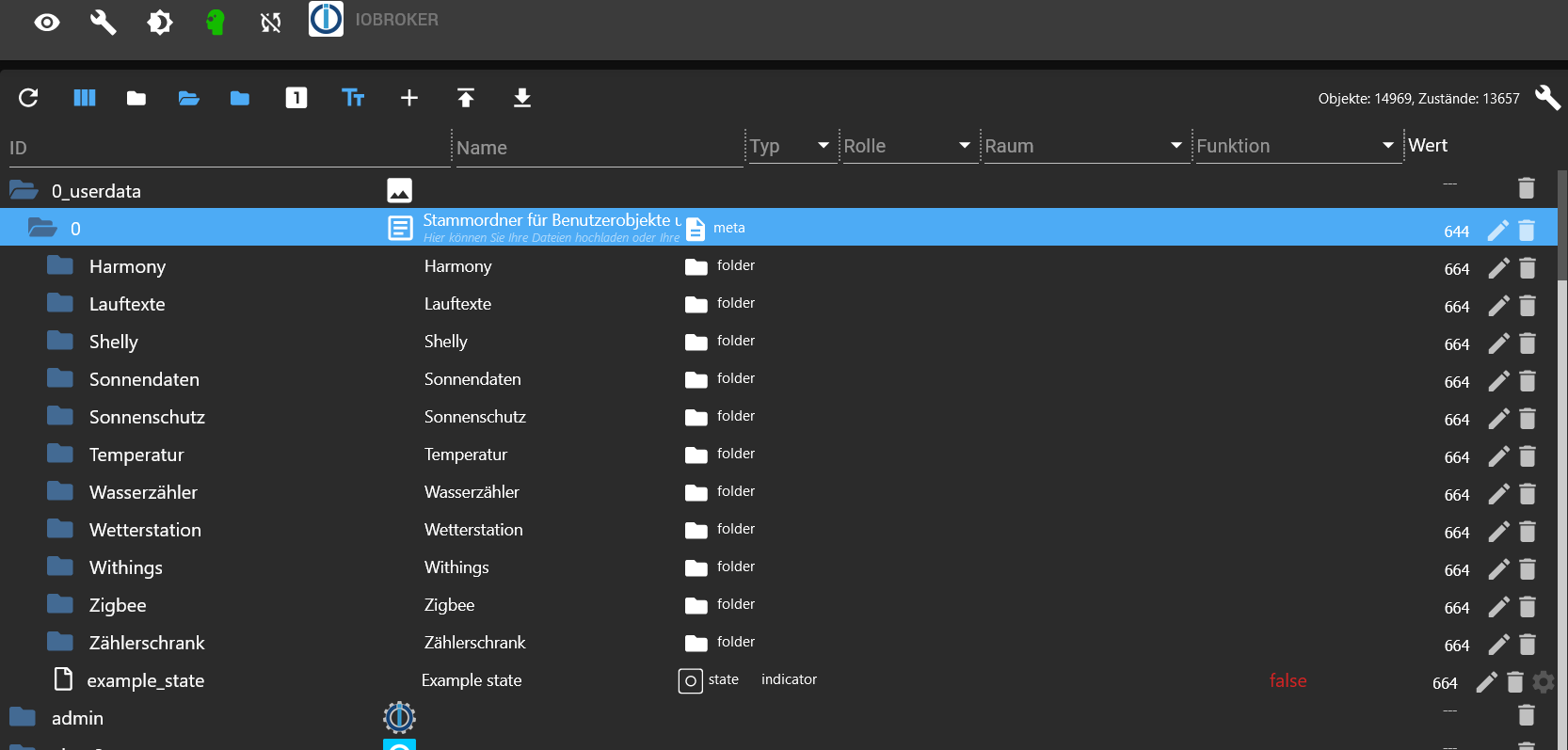Edit the Shelly folder object
This screenshot has height=750, width=1568.
(1498, 343)
